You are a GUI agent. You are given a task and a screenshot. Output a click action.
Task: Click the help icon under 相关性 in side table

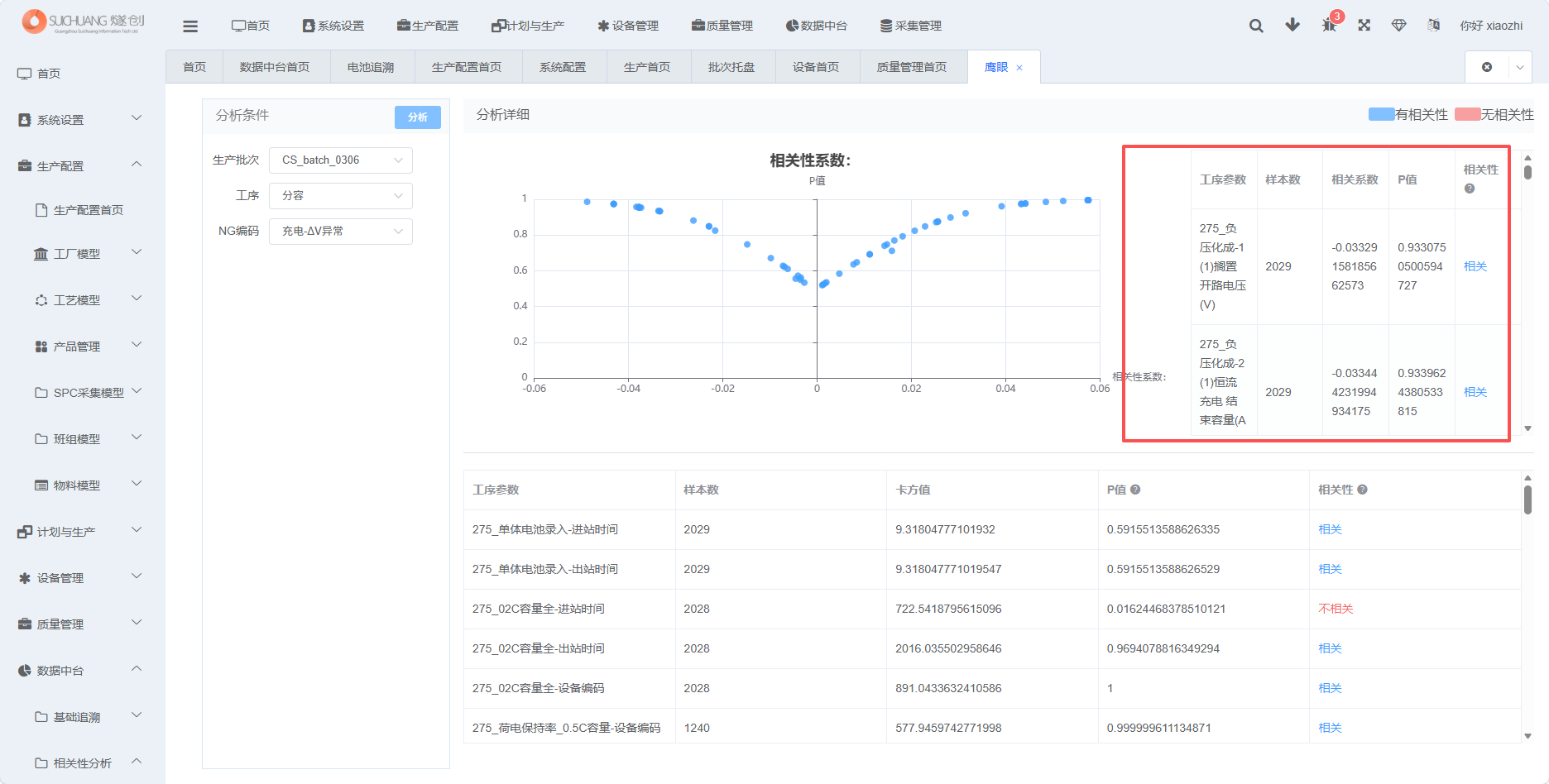click(x=1470, y=189)
